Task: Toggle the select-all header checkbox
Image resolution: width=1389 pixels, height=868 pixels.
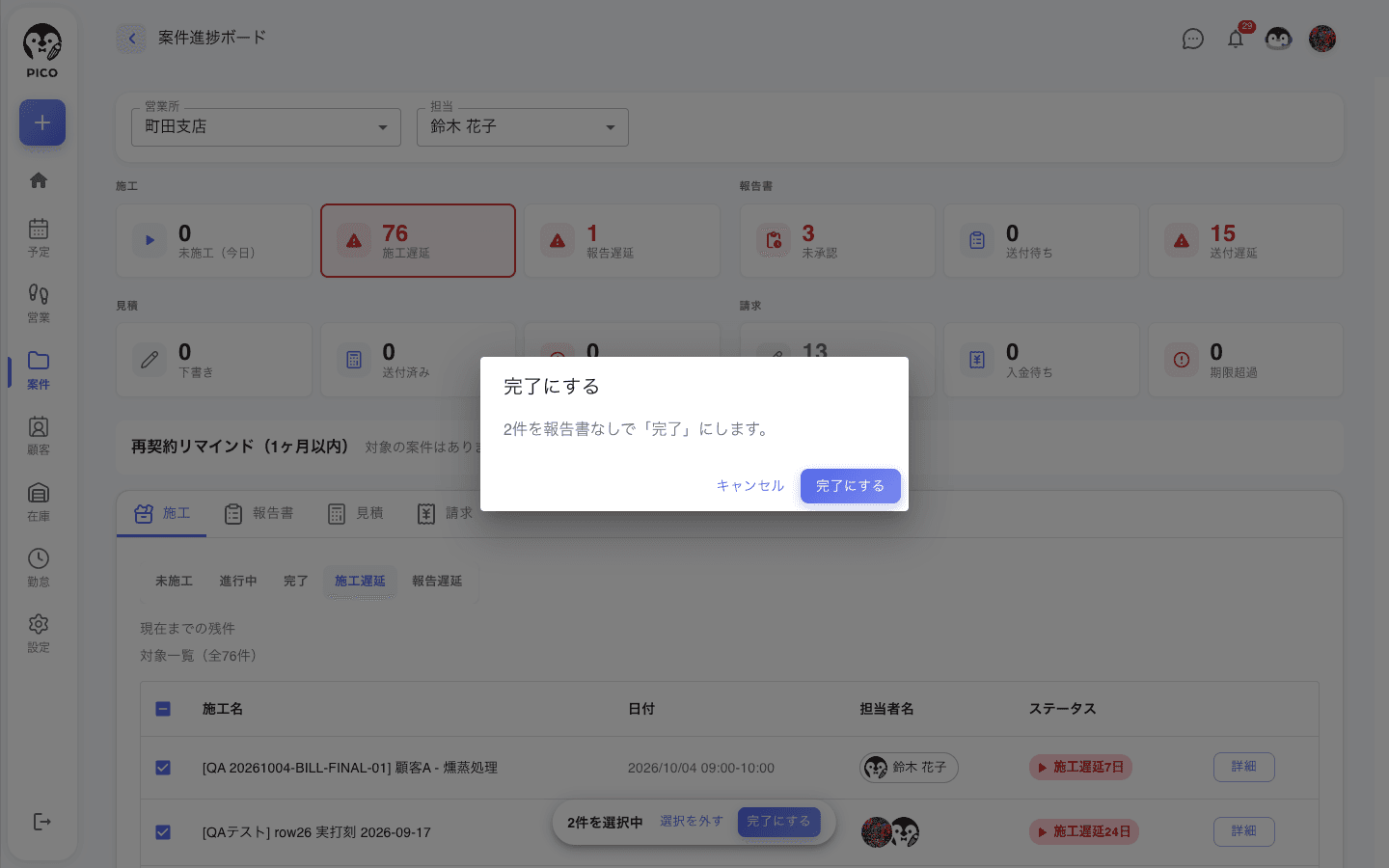Action: (163, 709)
